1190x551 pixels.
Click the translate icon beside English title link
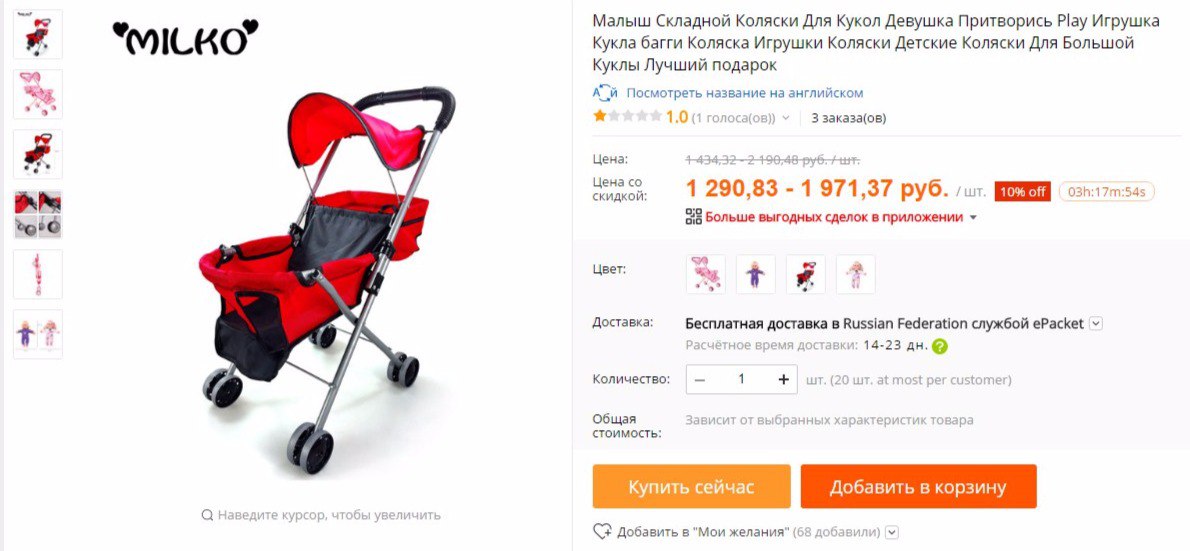pyautogui.click(x=605, y=93)
